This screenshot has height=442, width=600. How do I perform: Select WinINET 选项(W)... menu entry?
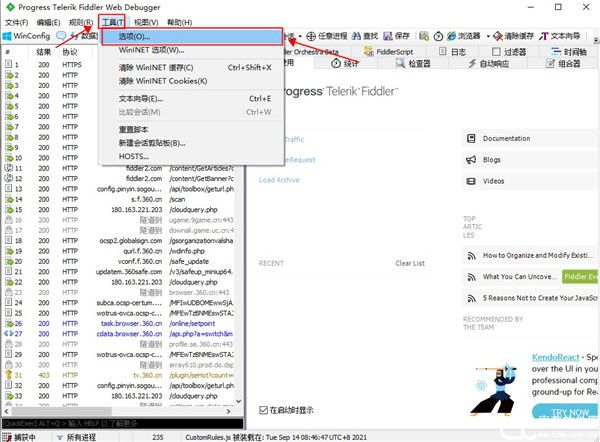coord(191,50)
